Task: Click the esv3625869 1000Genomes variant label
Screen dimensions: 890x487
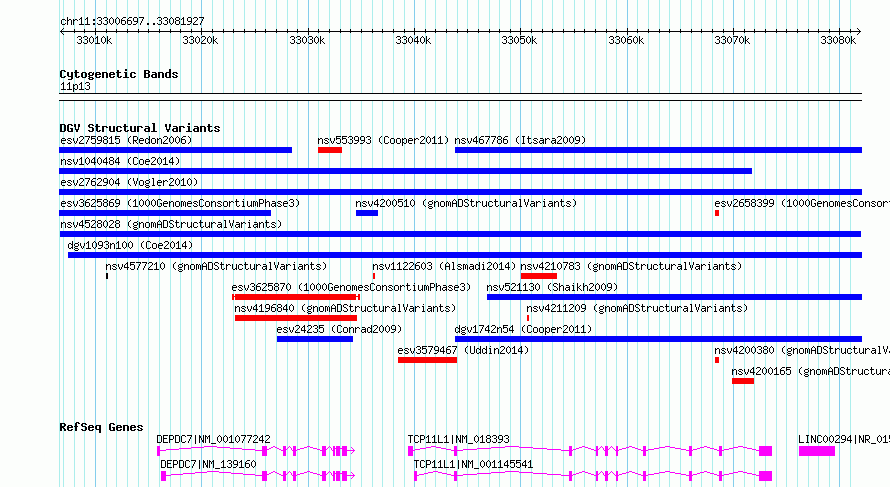Action: point(180,203)
